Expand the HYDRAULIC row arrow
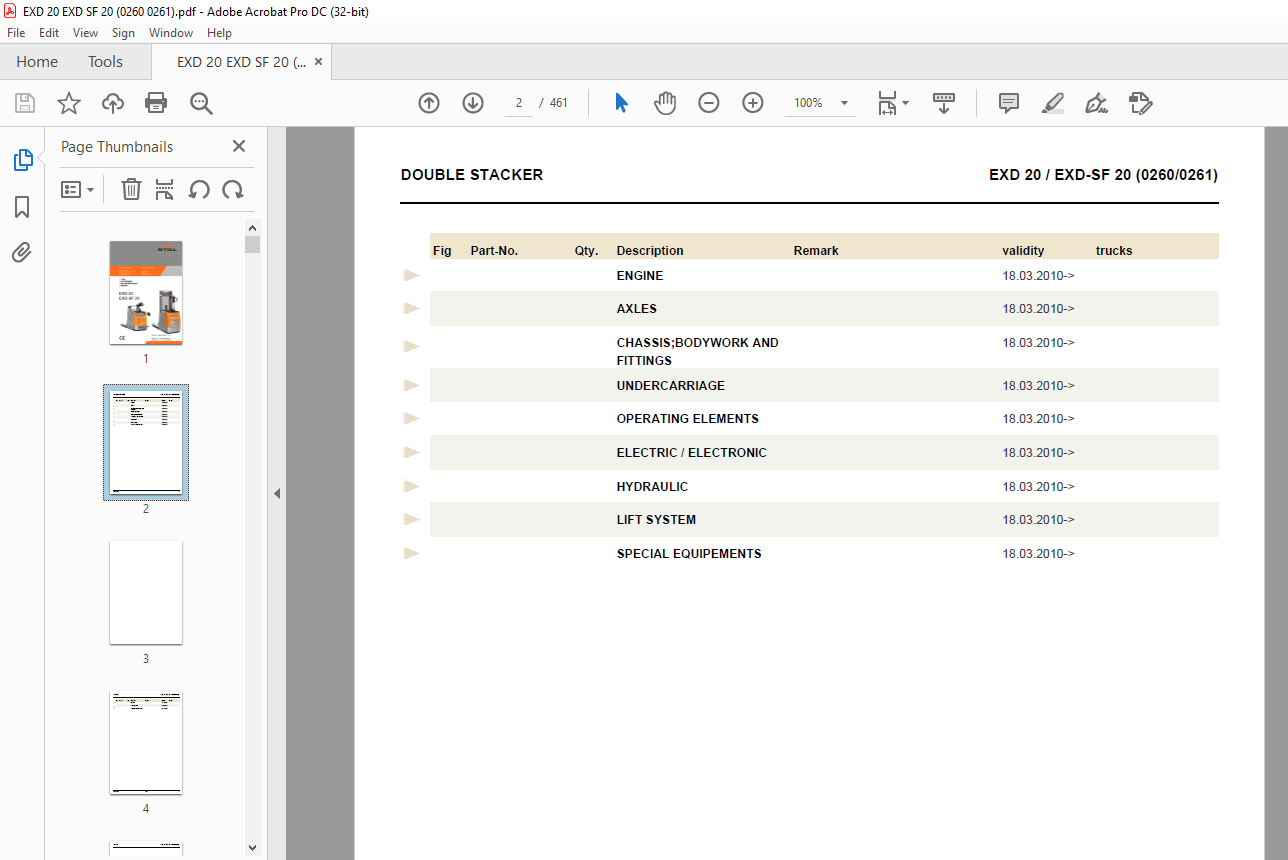This screenshot has width=1288, height=860. 411,486
